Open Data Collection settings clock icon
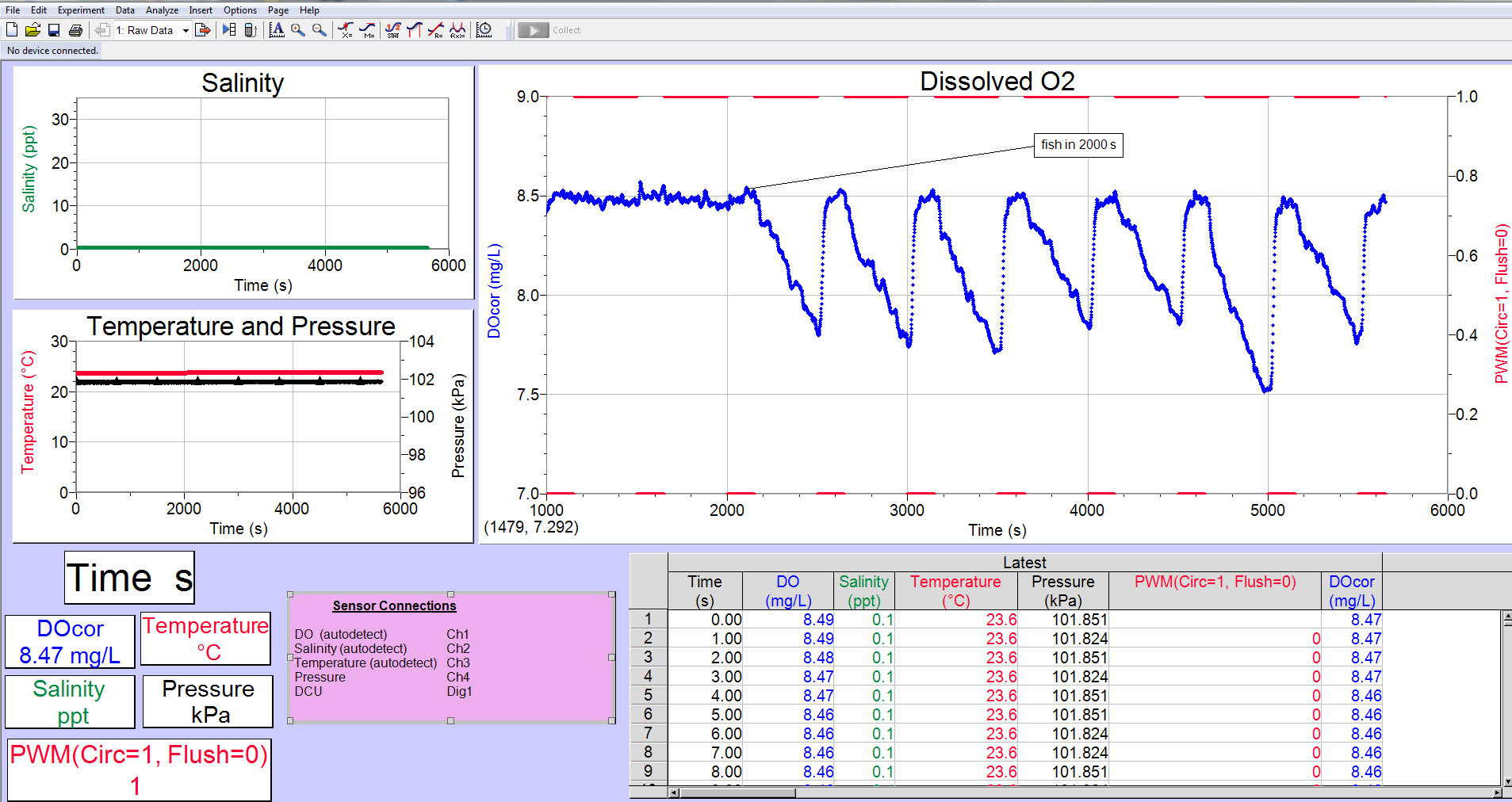1512x802 pixels. (484, 30)
